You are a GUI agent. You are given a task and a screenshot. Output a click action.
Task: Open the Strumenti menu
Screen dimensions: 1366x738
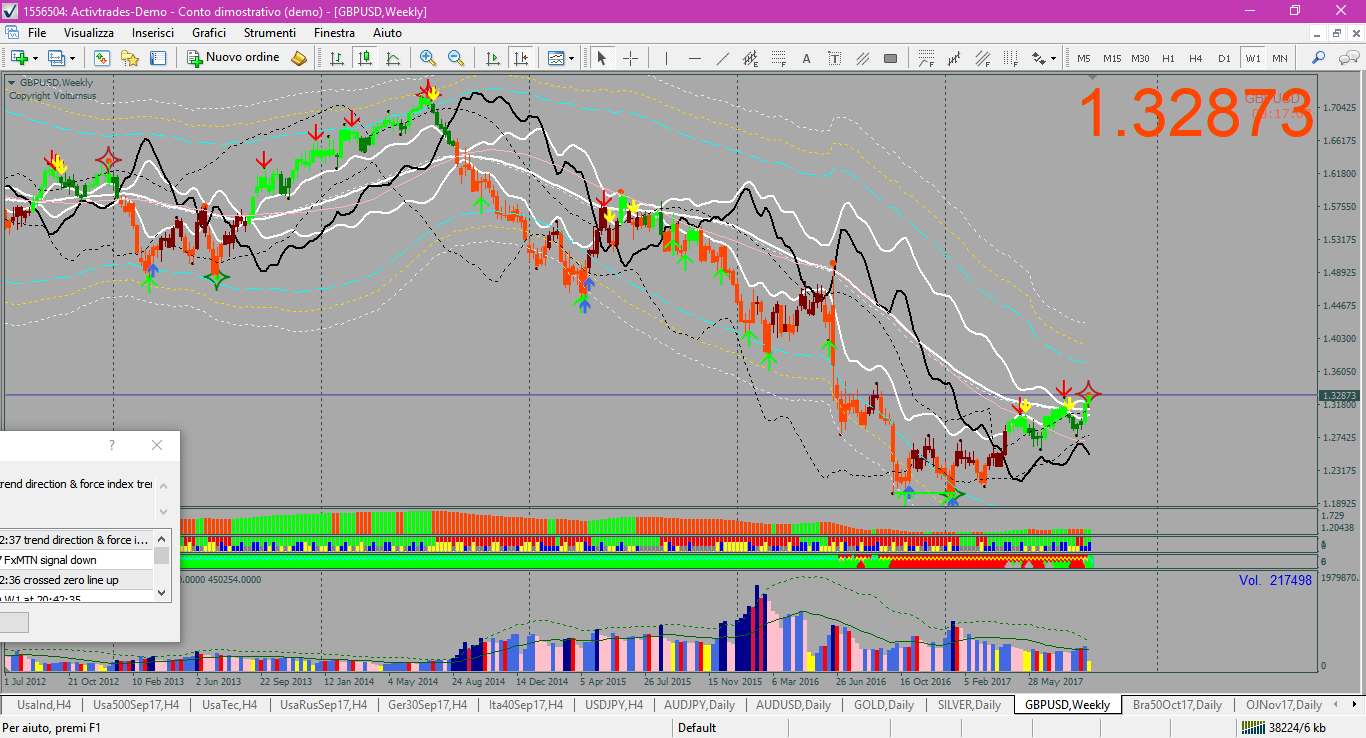270,33
